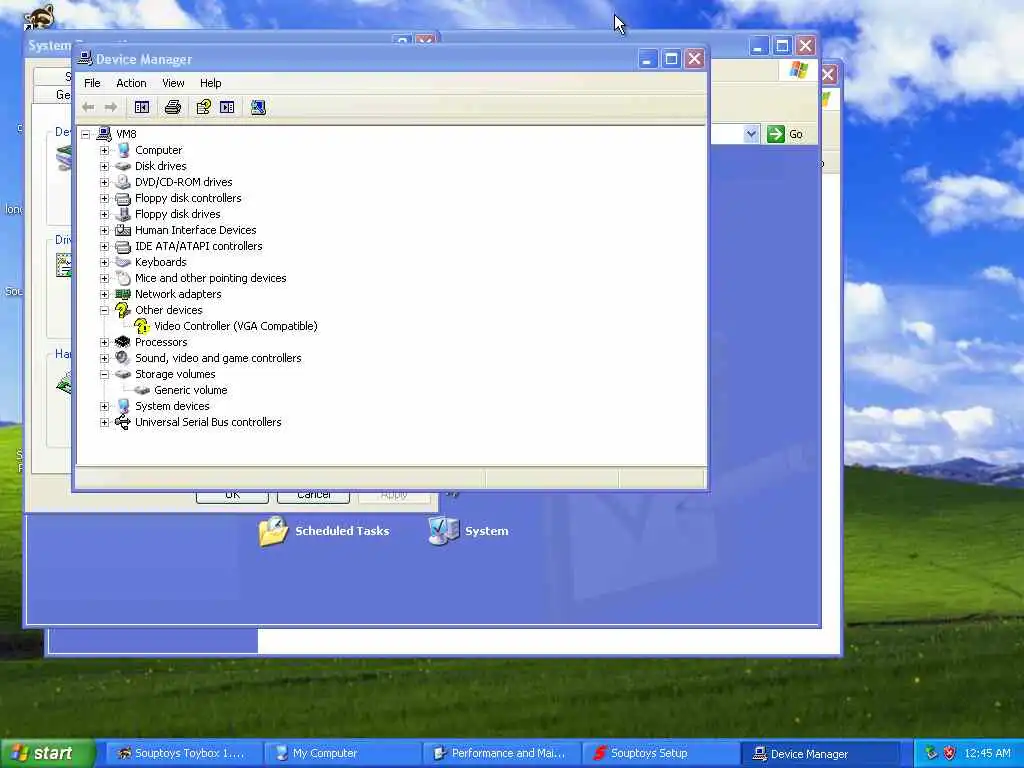Open Scheduled Tasks in Control Panel window
This screenshot has height=768, width=1024.
324,531
